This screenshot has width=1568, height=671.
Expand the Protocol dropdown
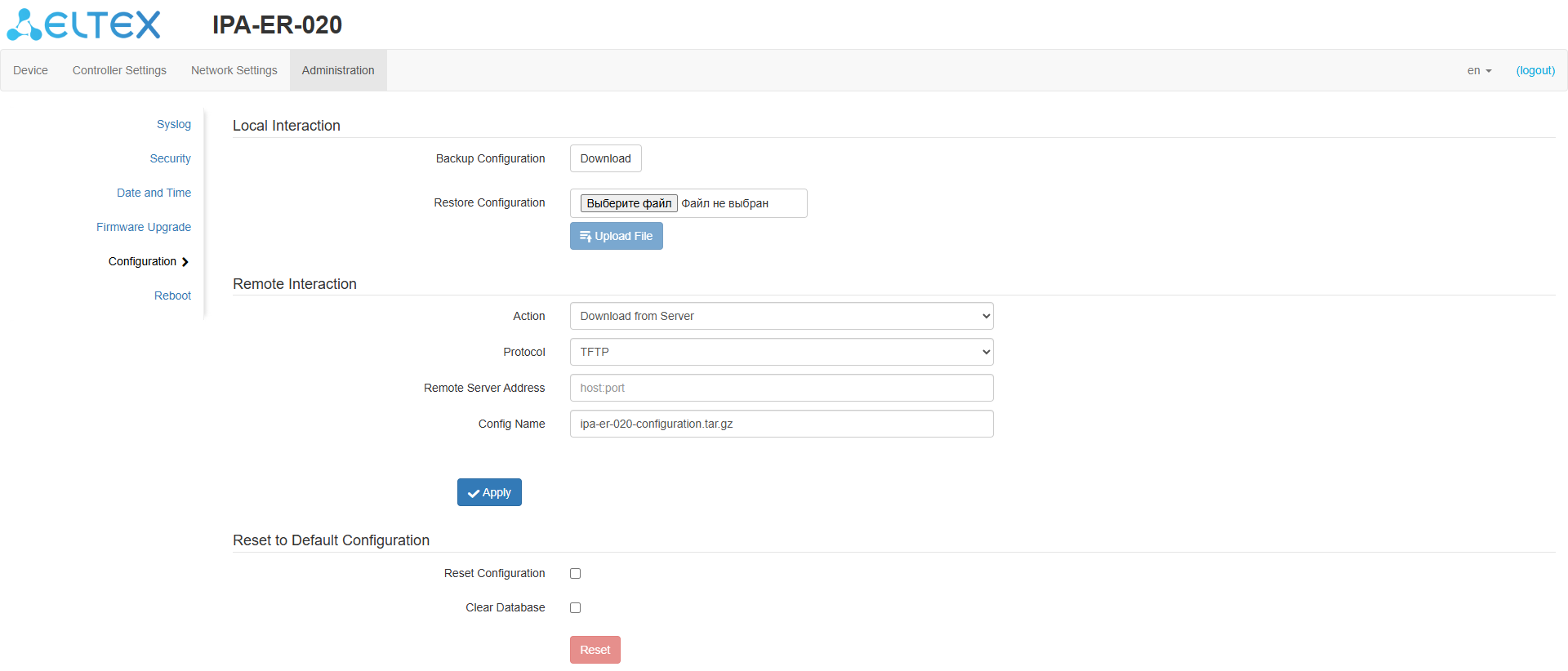(x=781, y=352)
